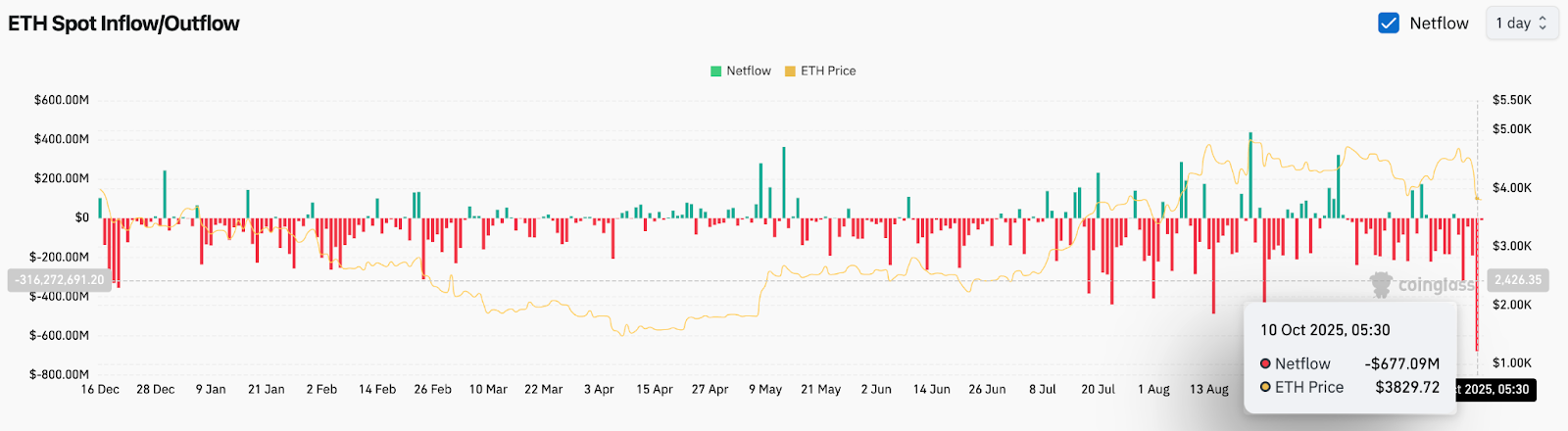Image resolution: width=1568 pixels, height=431 pixels.
Task: Select the 2,426.35 right axis price marker
Action: [x=1517, y=280]
